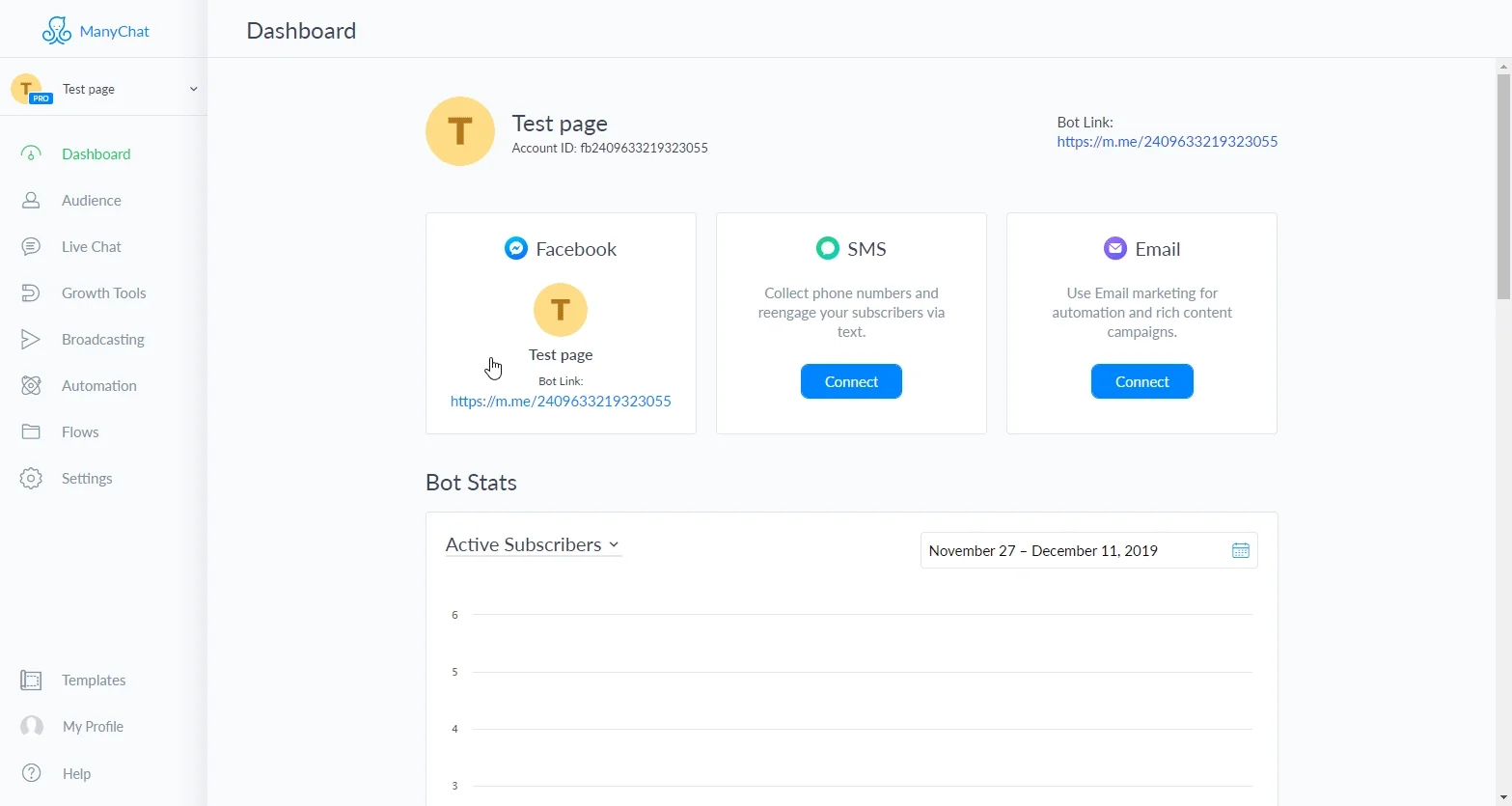Image resolution: width=1512 pixels, height=806 pixels.
Task: Click the My Profile avatar icon
Action: pos(32,726)
